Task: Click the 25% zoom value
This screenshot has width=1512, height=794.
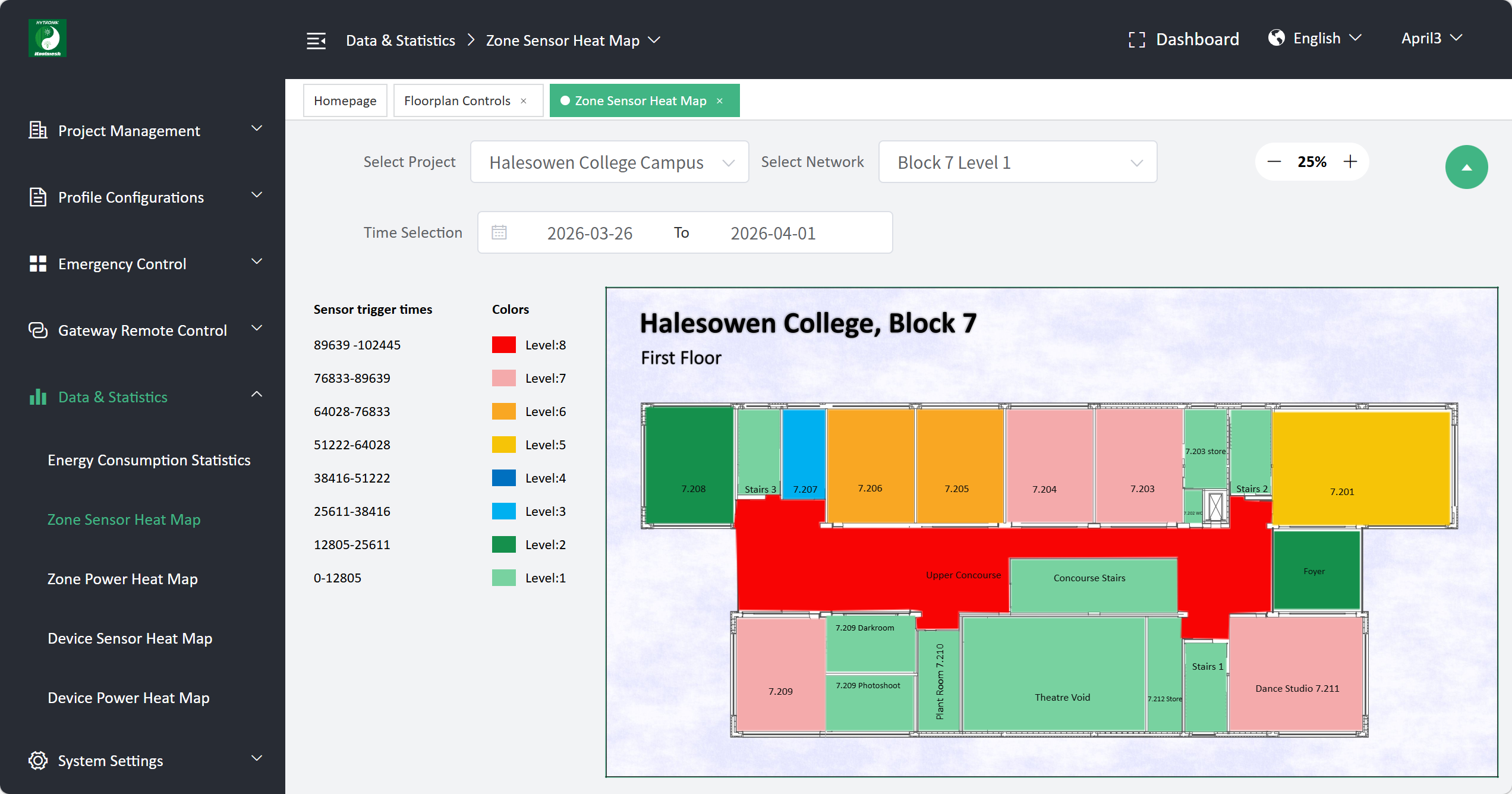Action: (1312, 162)
